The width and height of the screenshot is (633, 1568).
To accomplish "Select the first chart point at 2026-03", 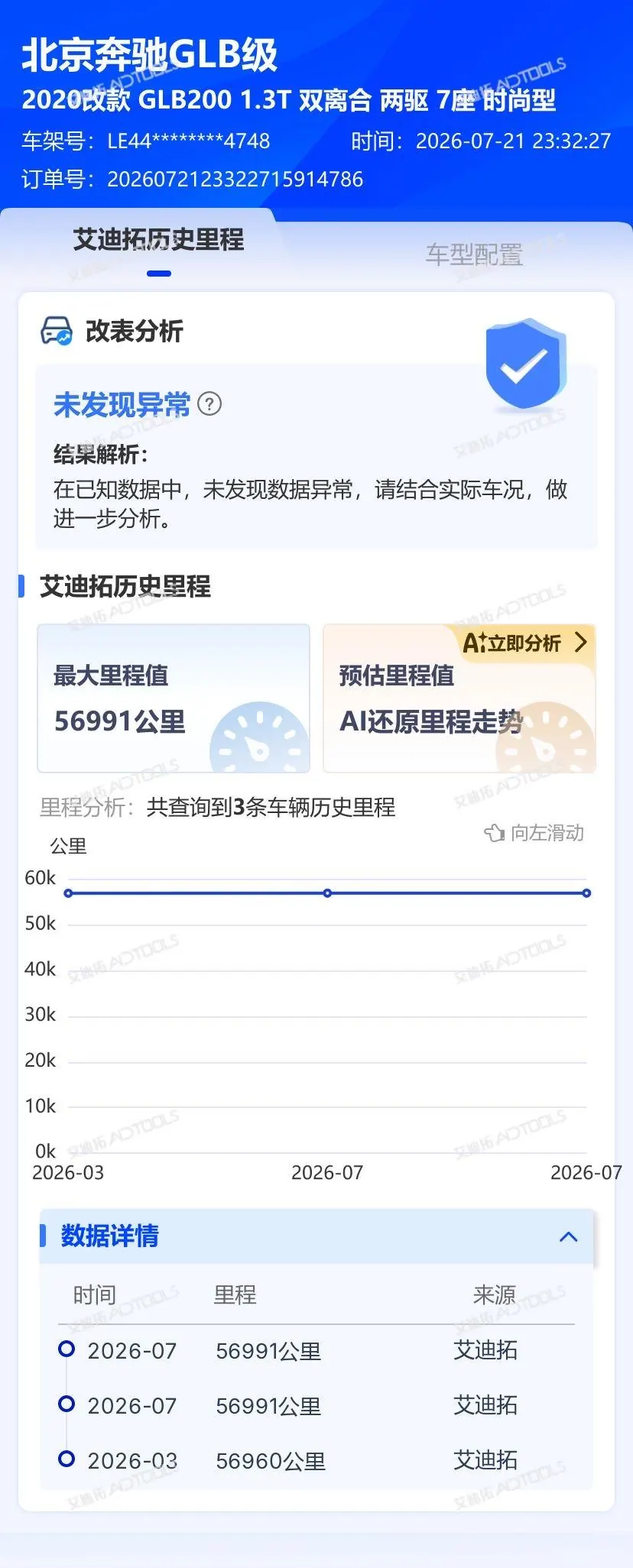I will pyautogui.click(x=68, y=893).
